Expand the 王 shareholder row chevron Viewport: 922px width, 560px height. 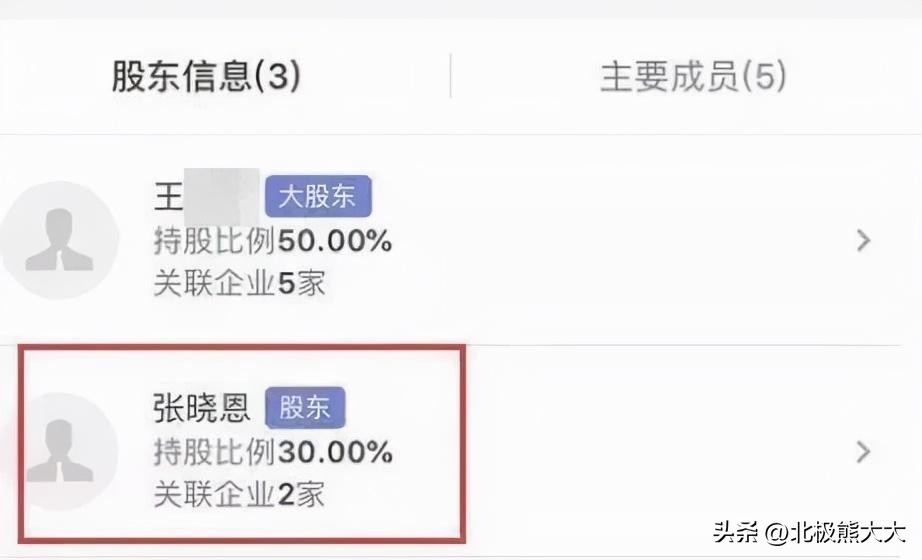[864, 241]
